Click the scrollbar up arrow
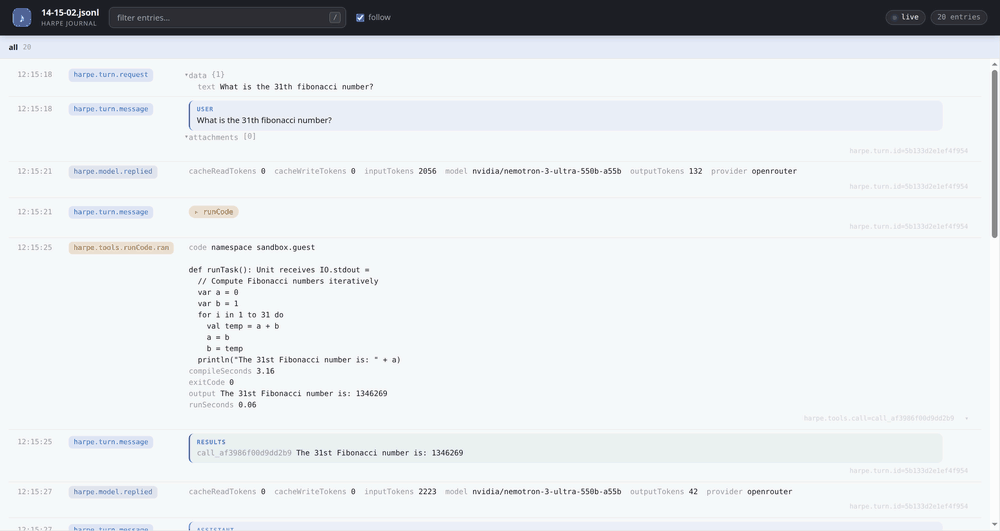 point(994,64)
